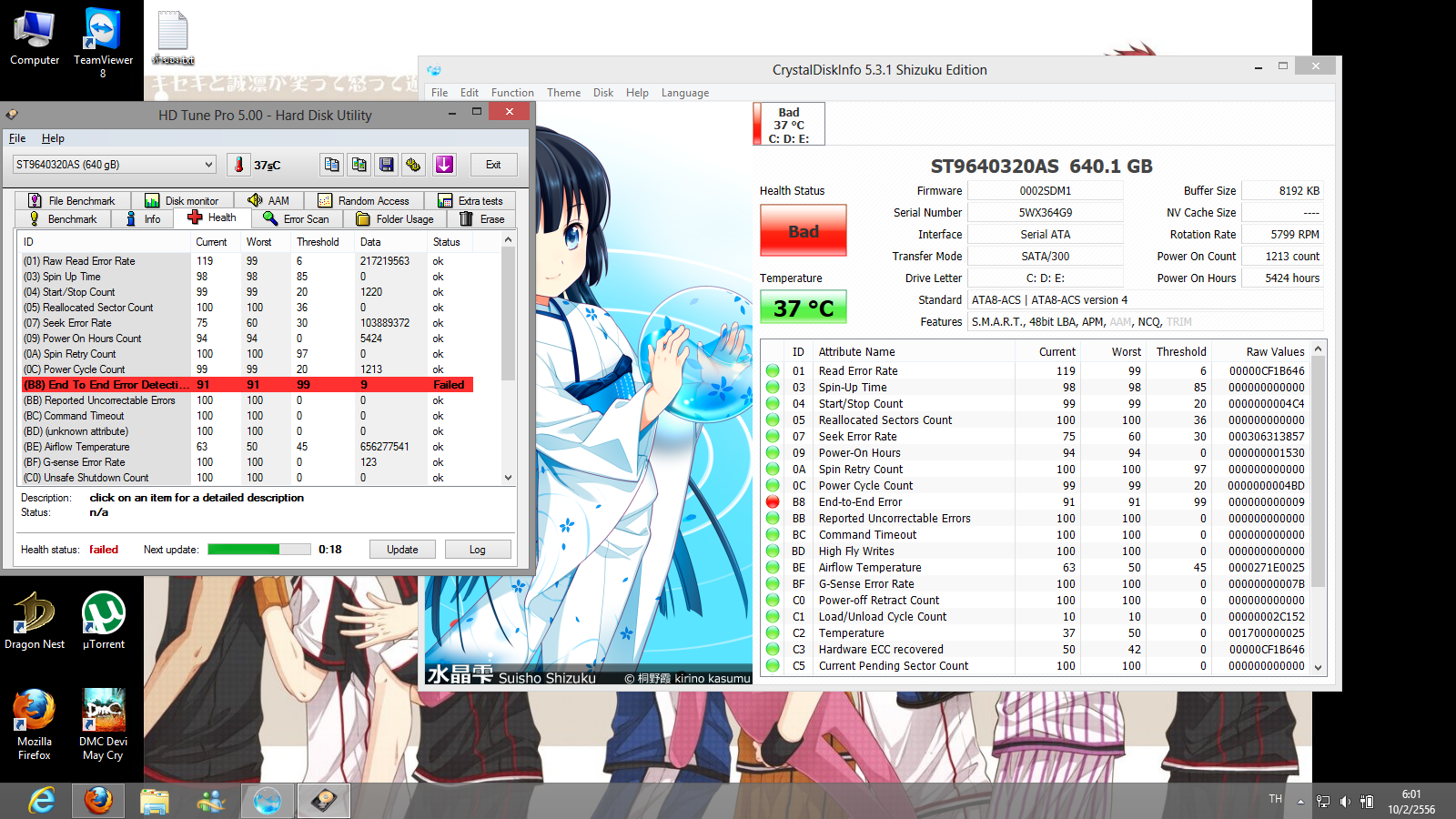The image size is (1456, 819).
Task: Open HD Tune options wrench icon
Action: point(414,165)
